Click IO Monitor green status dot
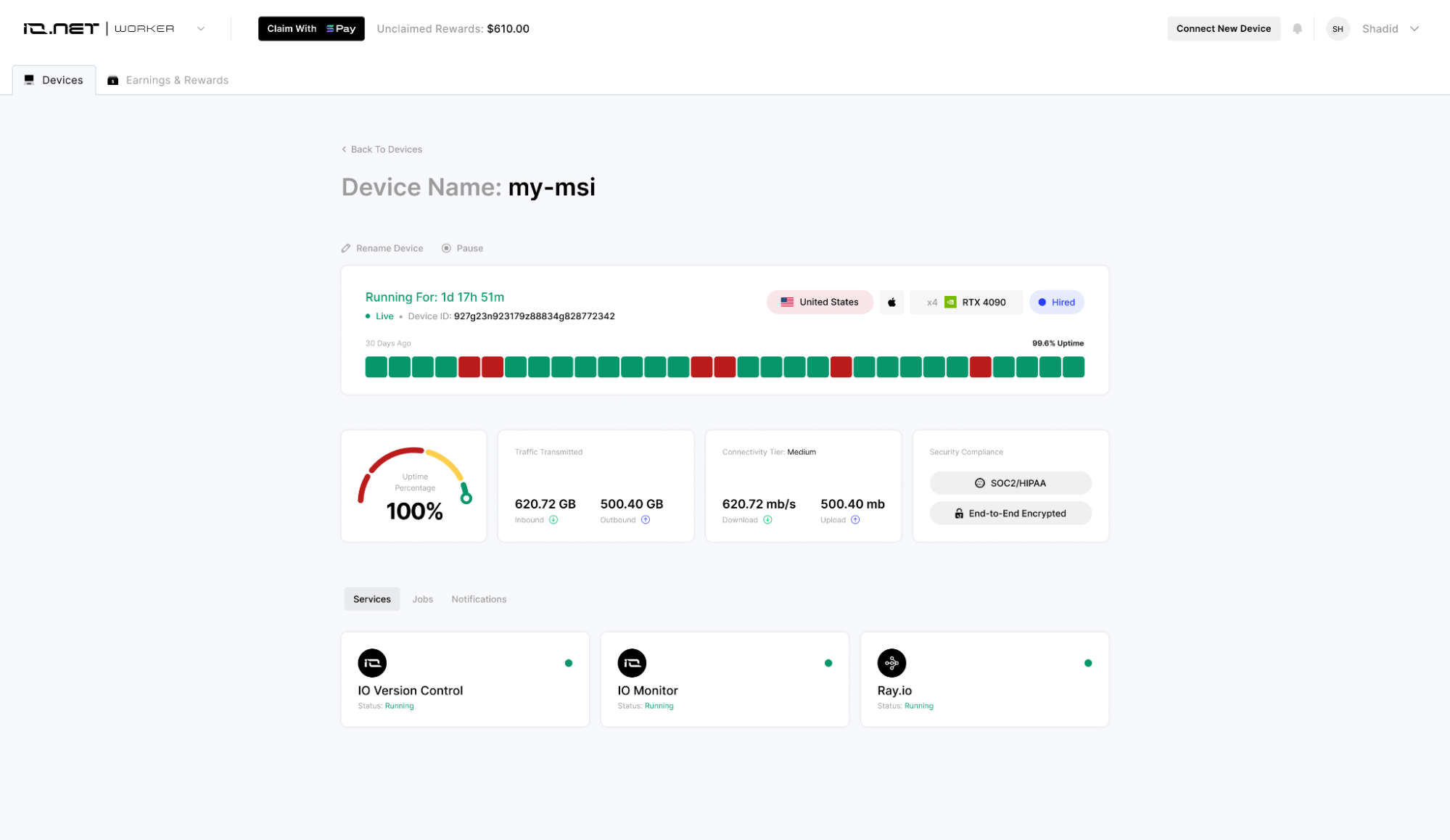Image resolution: width=1450 pixels, height=840 pixels. click(x=828, y=663)
